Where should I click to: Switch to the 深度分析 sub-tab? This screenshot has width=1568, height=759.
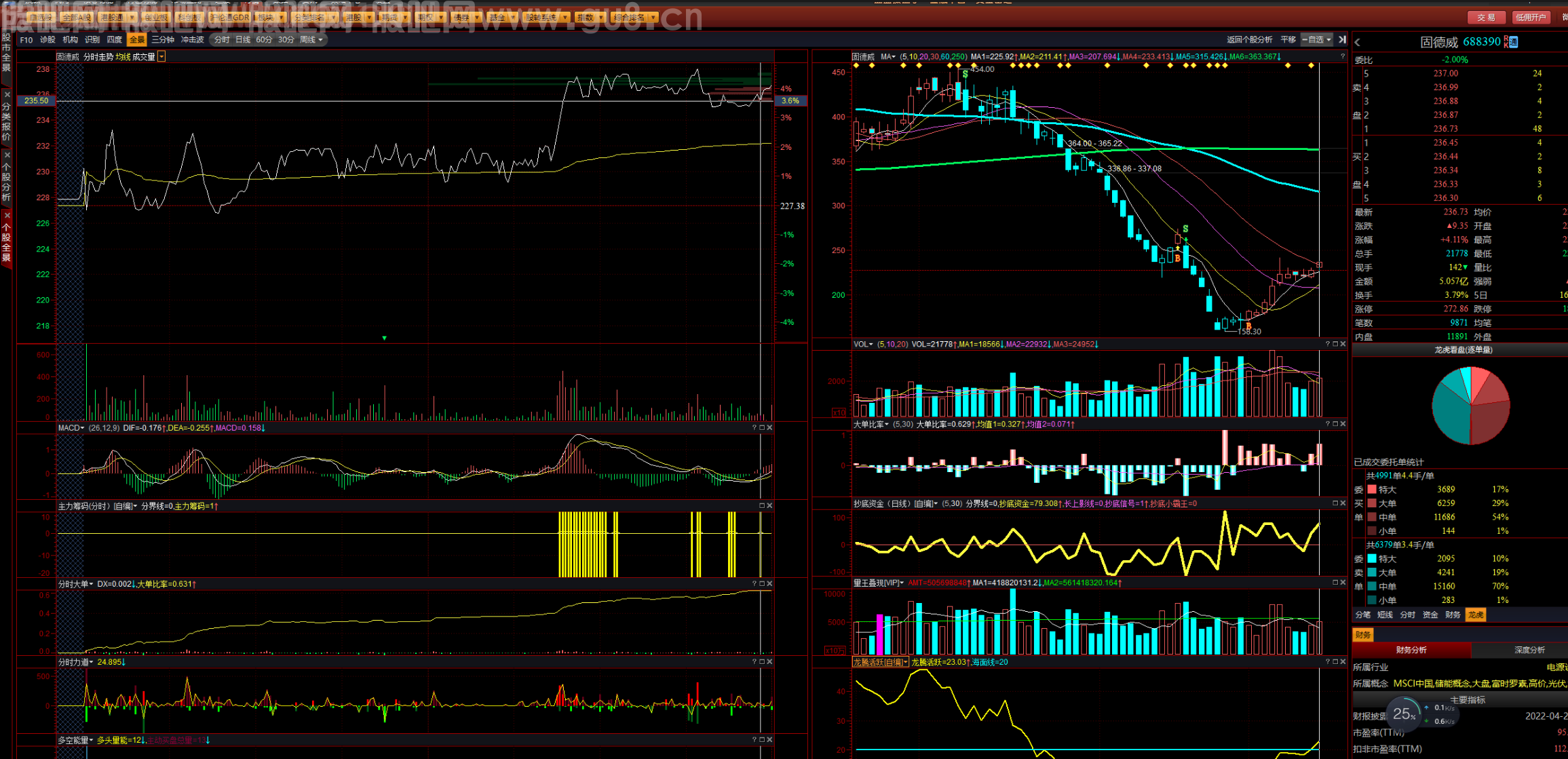point(1529,650)
